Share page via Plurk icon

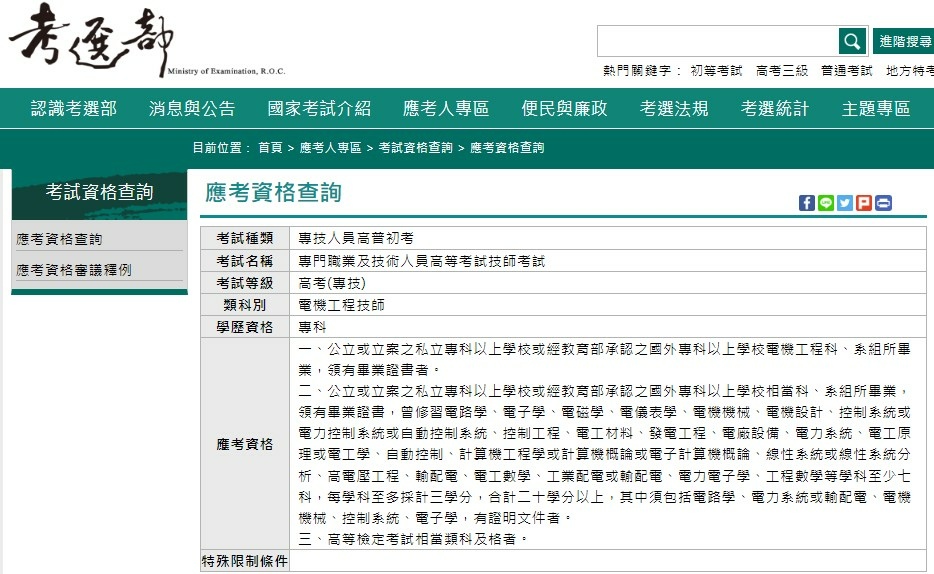(x=864, y=203)
